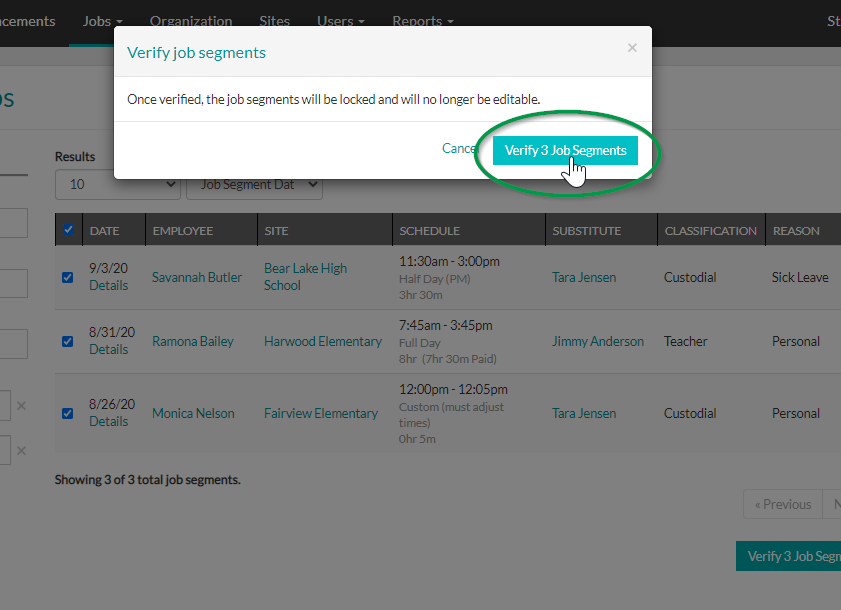Open the Sites menu
Image resolution: width=841 pixels, height=610 pixels.
pos(274,20)
